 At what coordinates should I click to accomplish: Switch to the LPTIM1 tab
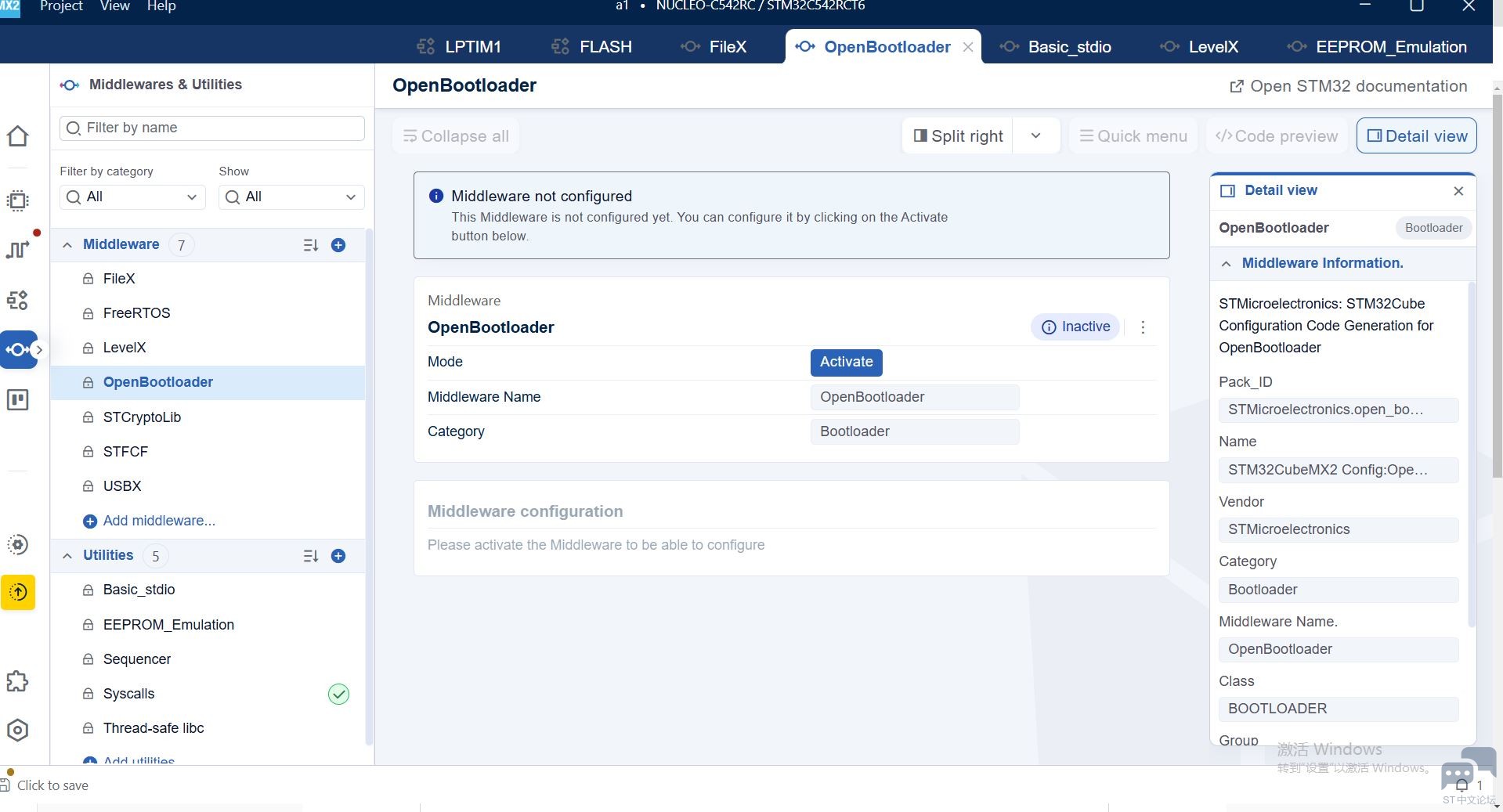pyautogui.click(x=459, y=47)
